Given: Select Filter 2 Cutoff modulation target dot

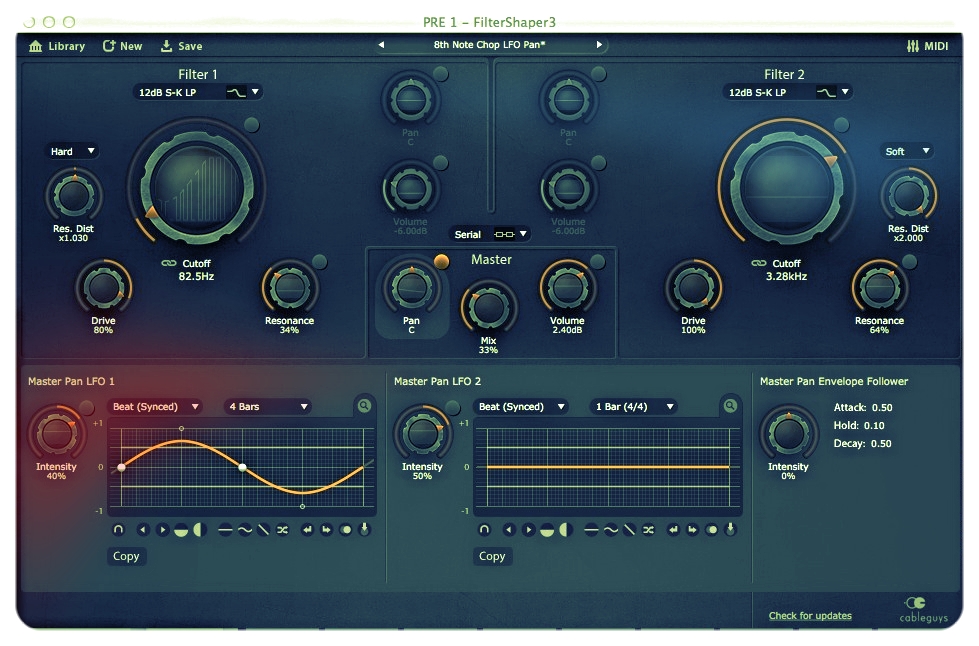Looking at the screenshot, I should (842, 124).
